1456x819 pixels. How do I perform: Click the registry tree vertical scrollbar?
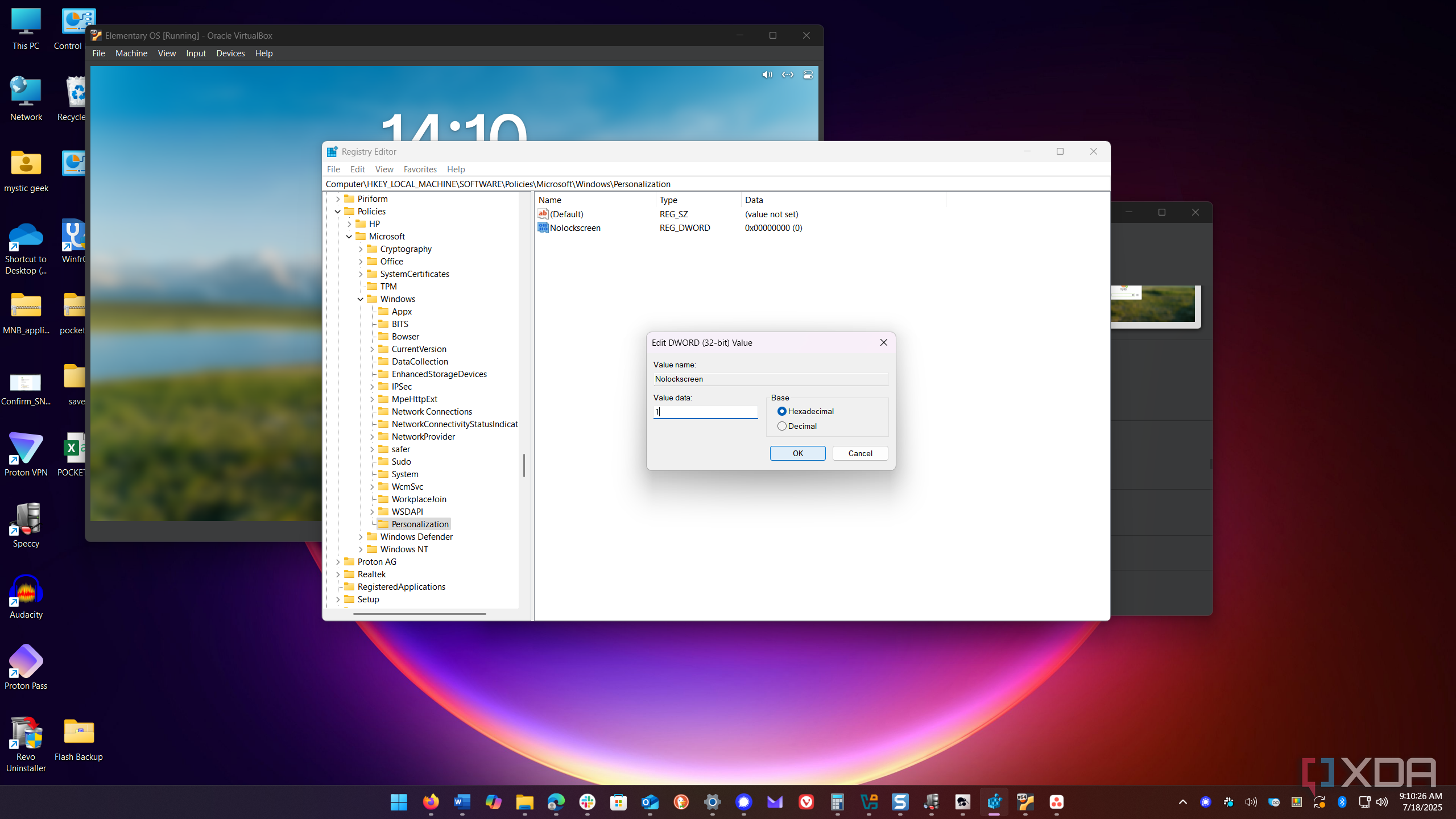[524, 465]
